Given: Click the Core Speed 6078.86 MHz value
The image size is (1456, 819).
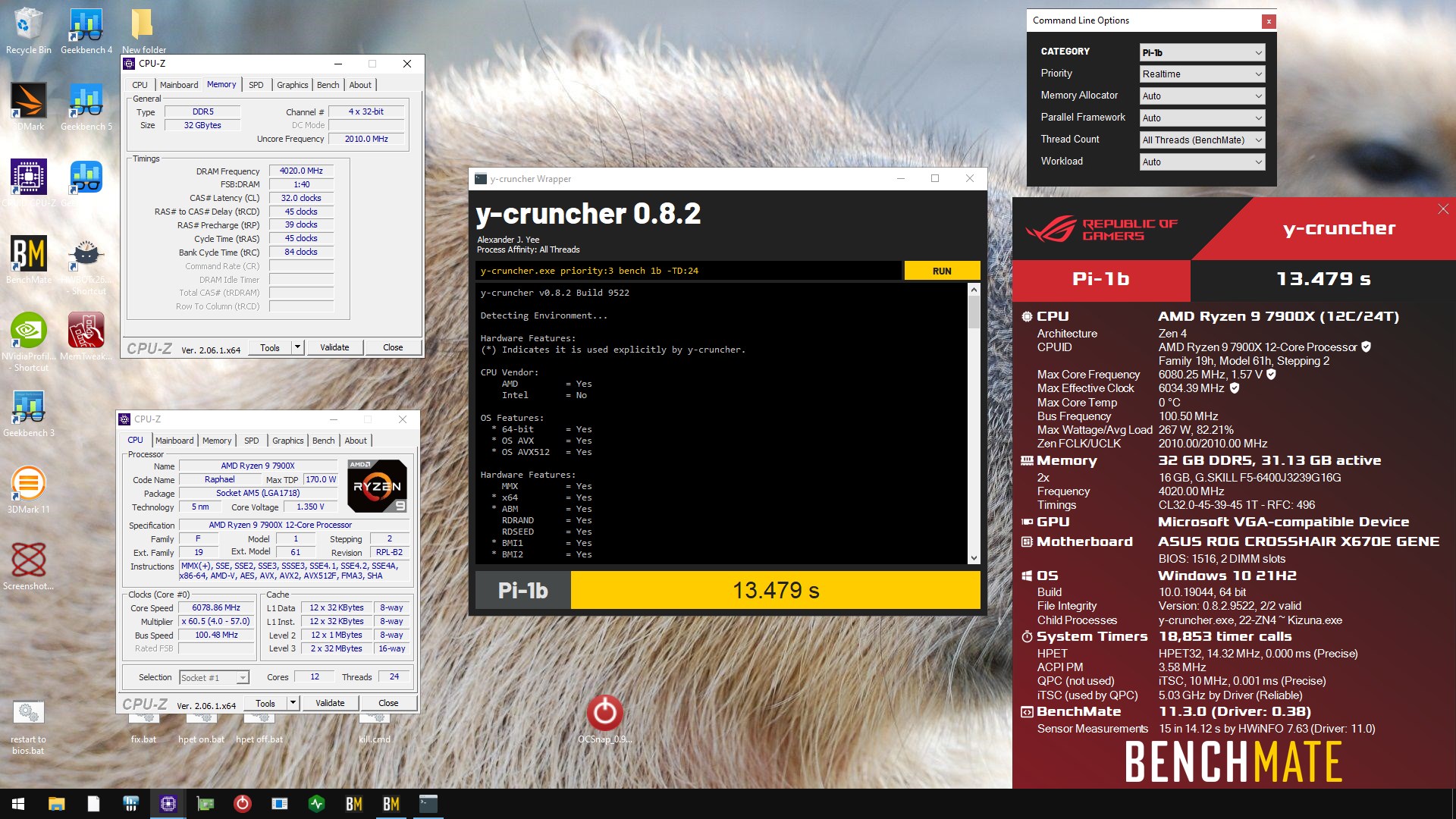Looking at the screenshot, I should 216,607.
